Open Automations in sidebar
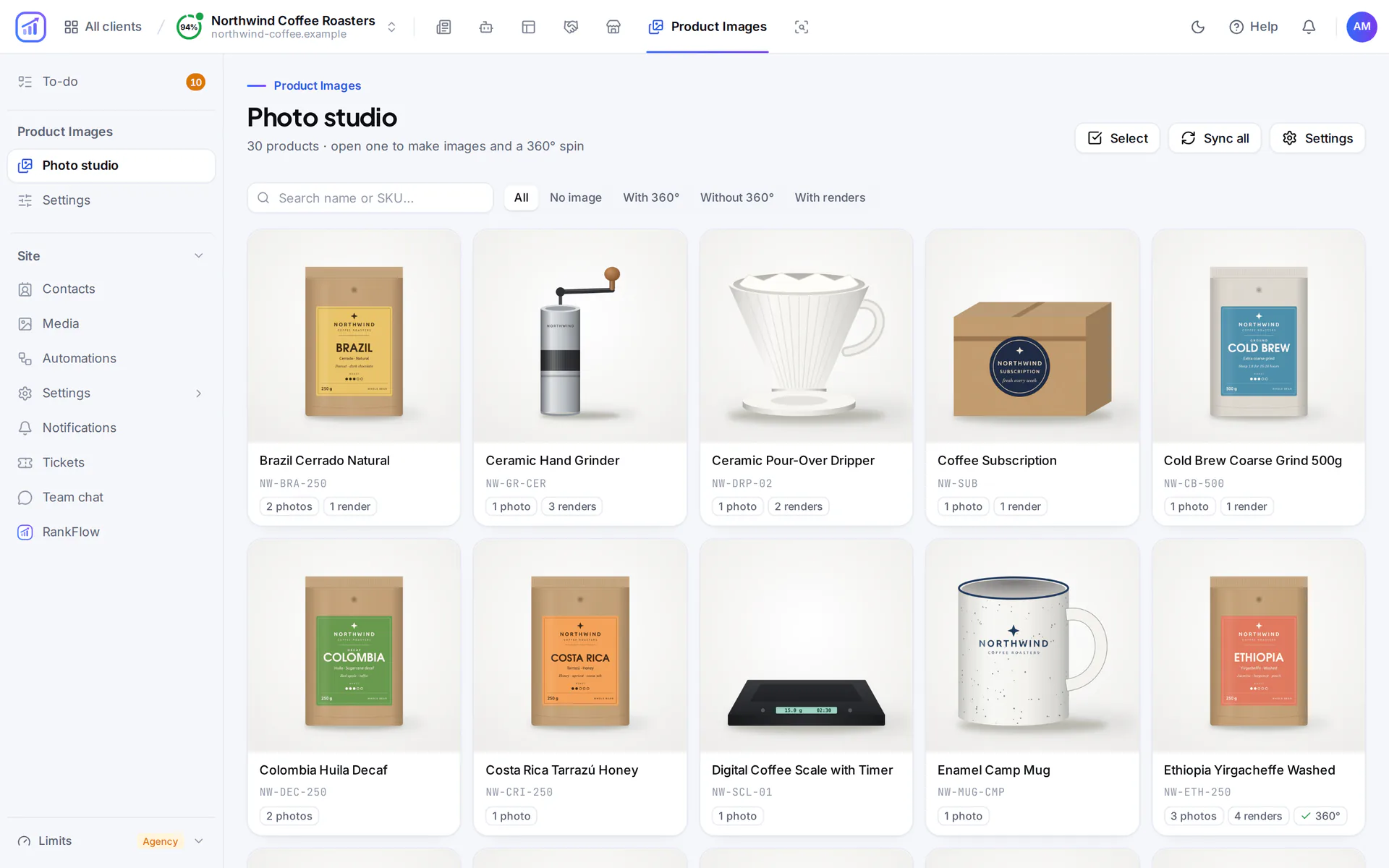 111,359
